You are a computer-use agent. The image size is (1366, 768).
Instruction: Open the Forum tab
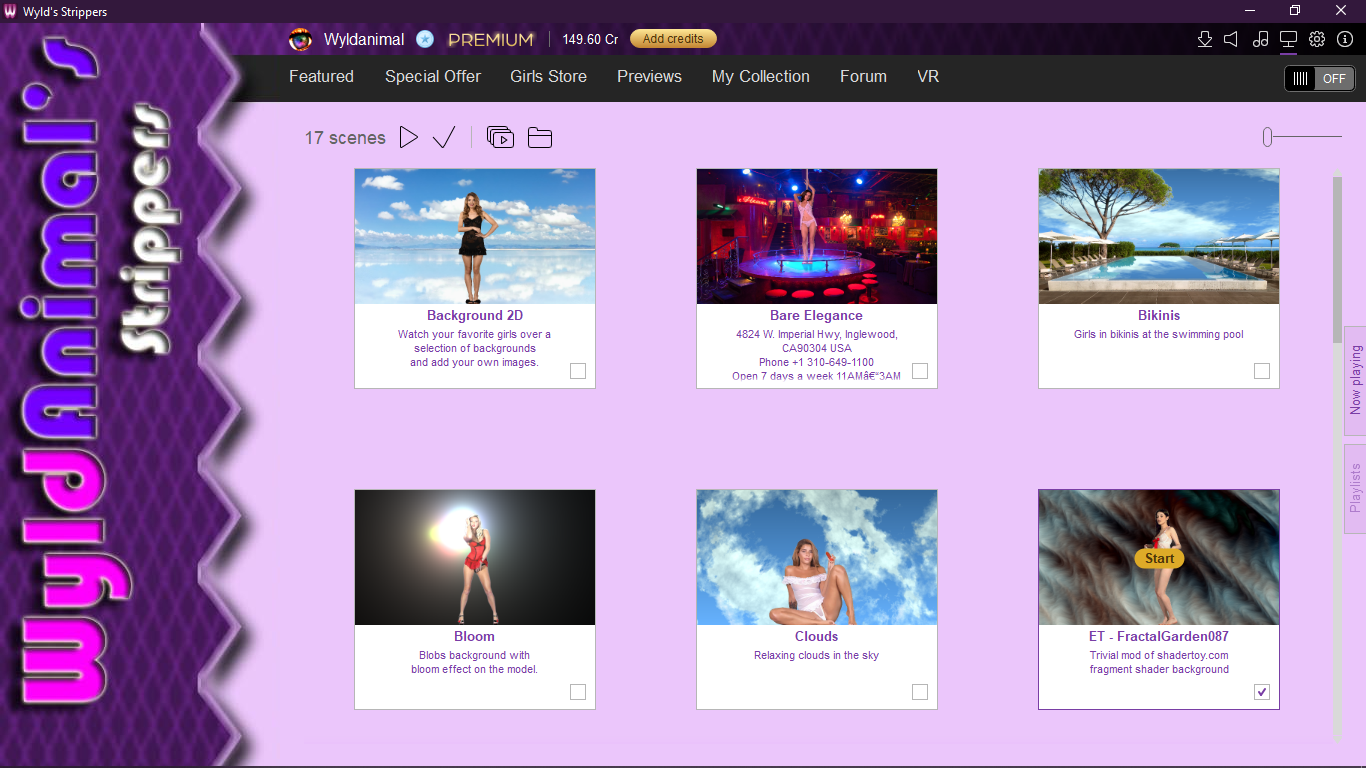pyautogui.click(x=863, y=77)
